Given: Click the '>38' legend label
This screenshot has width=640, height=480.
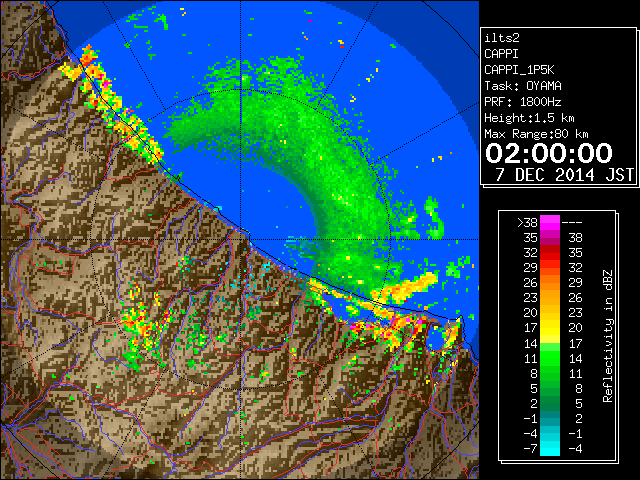Looking at the screenshot, I should click(528, 223).
